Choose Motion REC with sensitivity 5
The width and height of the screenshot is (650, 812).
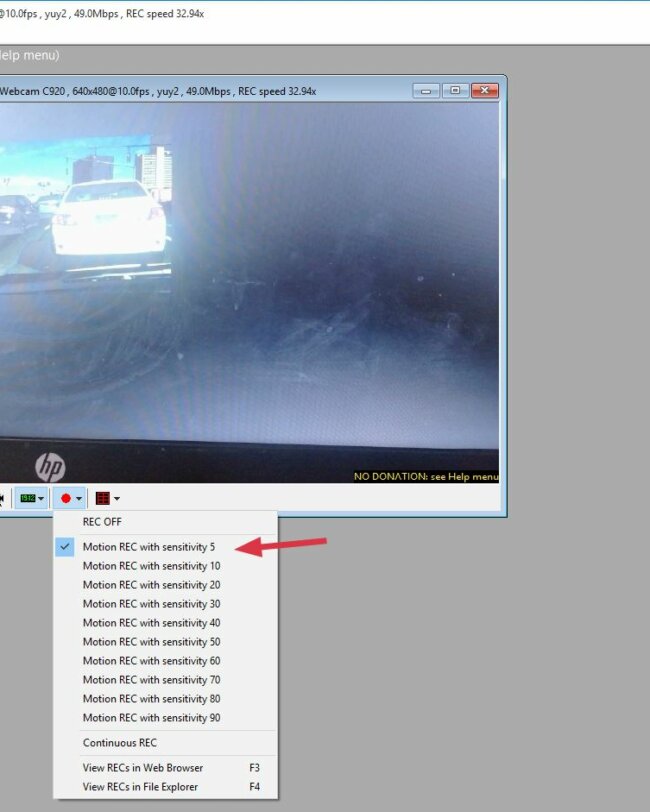pyautogui.click(x=166, y=547)
